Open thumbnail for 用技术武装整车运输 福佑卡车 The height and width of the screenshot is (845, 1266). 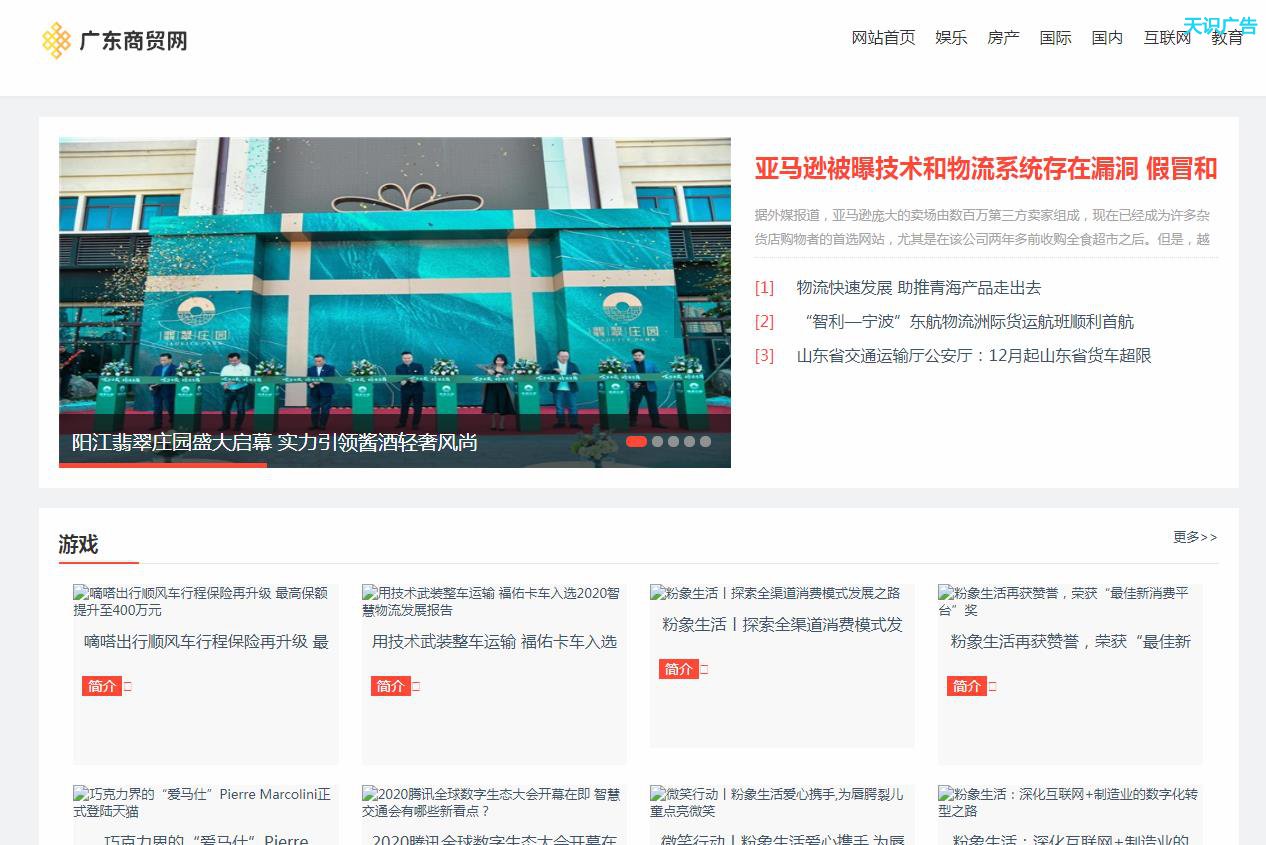[x=494, y=601]
